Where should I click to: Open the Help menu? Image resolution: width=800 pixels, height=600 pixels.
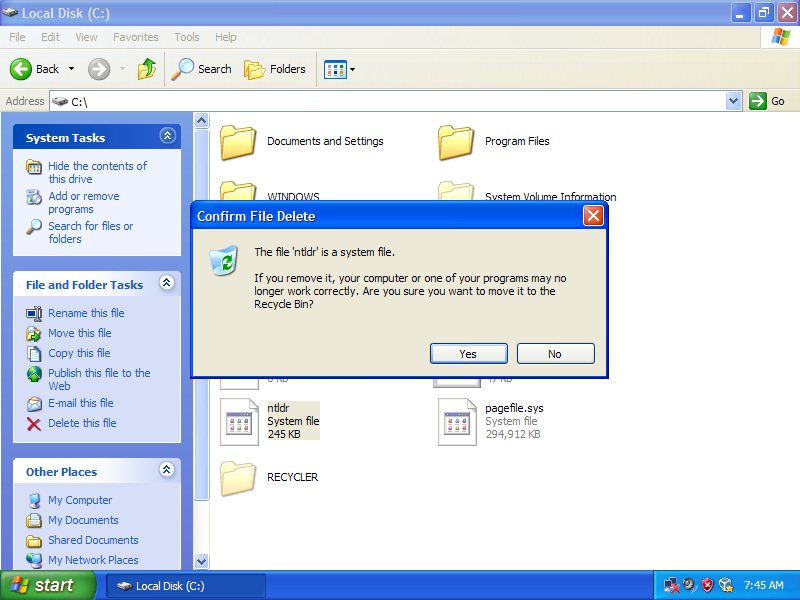click(x=225, y=37)
